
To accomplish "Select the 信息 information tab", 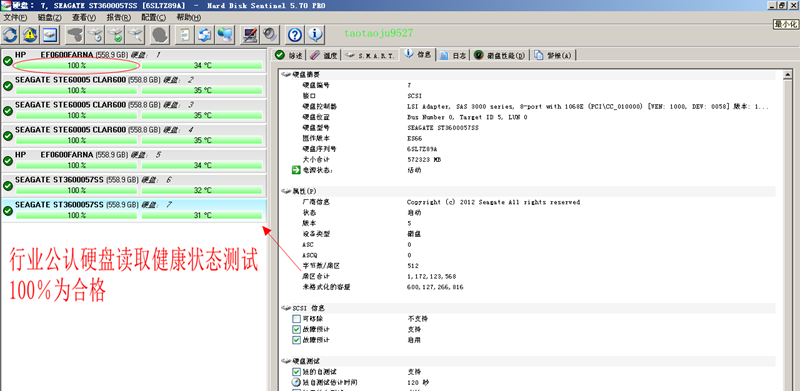I will point(418,54).
